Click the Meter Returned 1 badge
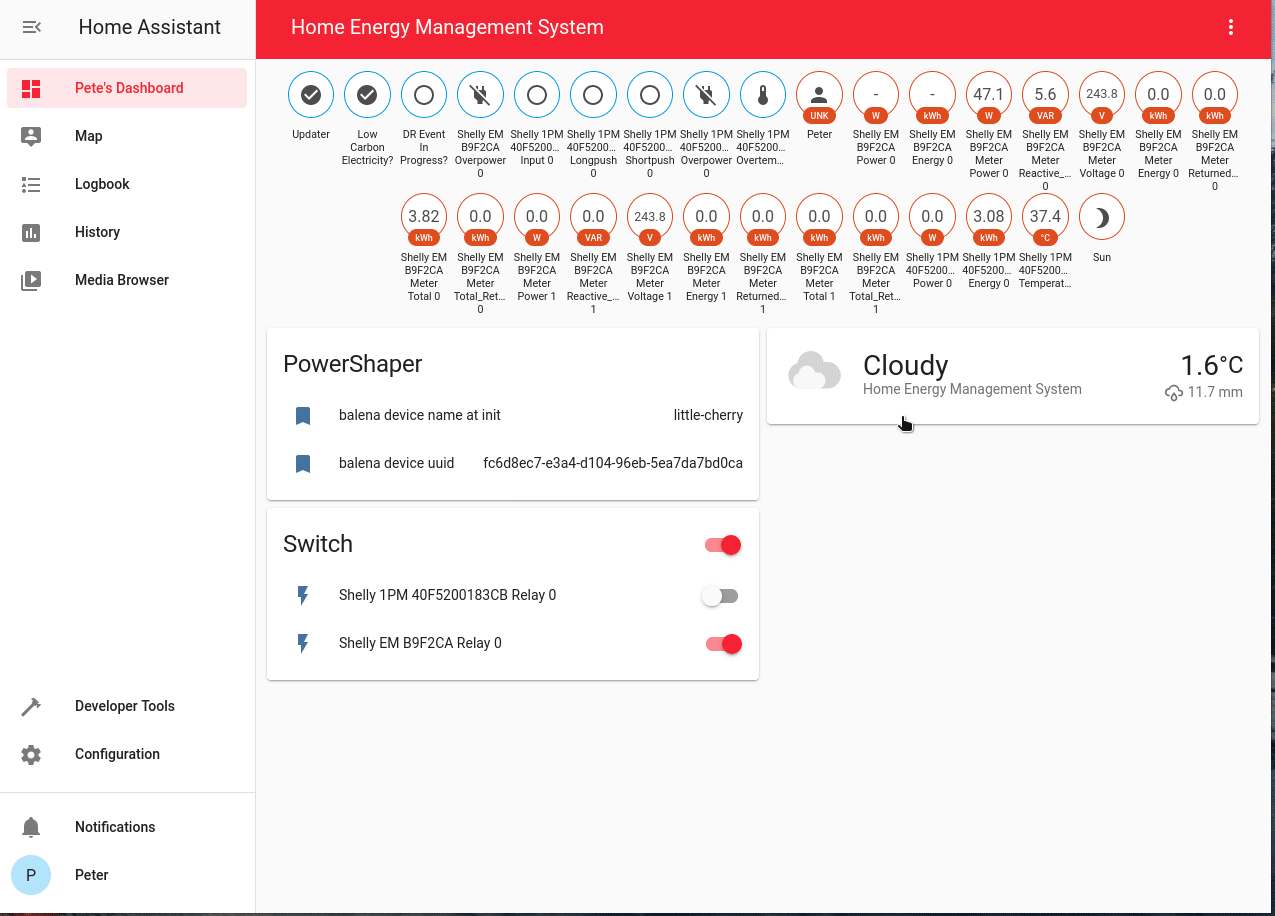 (763, 218)
